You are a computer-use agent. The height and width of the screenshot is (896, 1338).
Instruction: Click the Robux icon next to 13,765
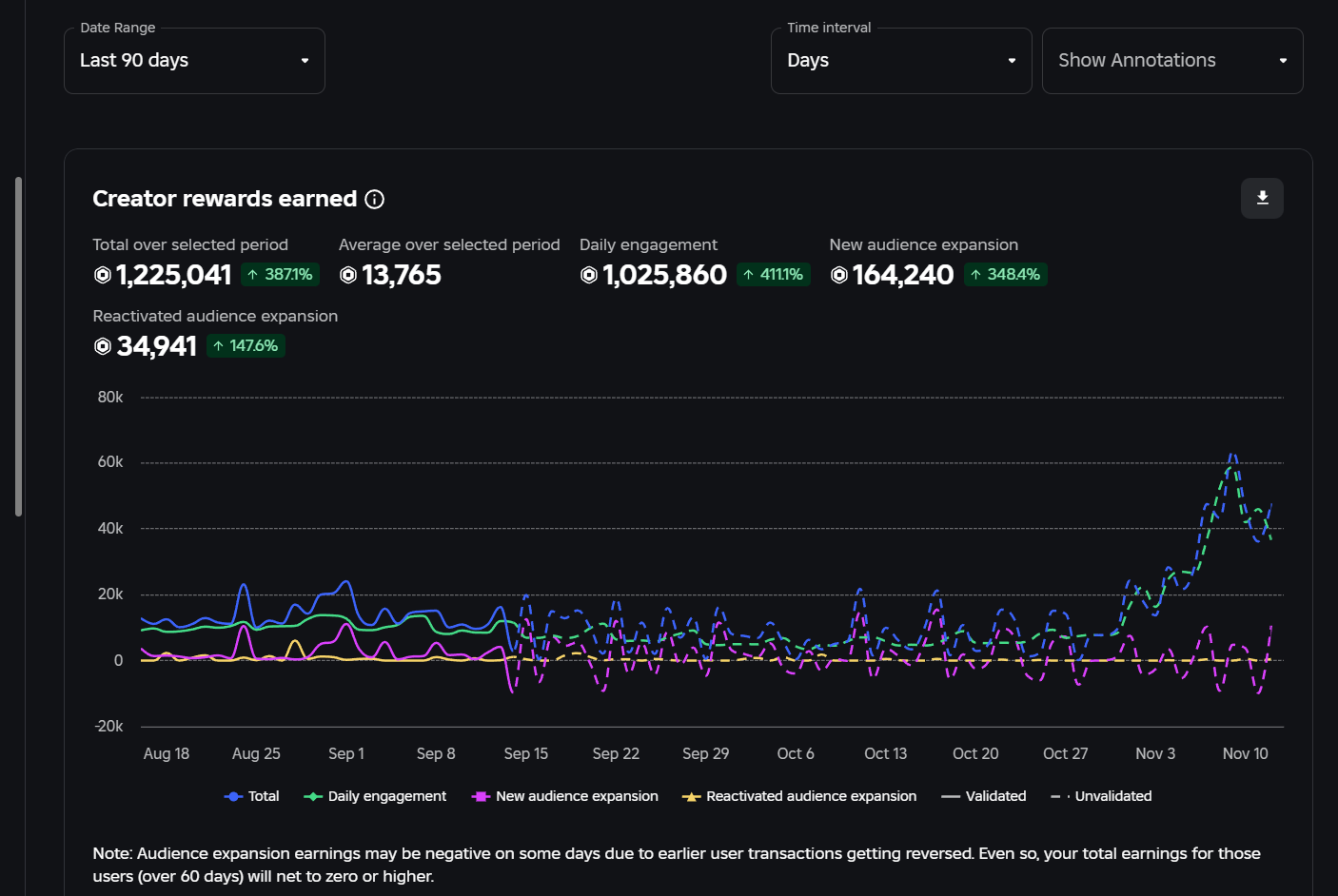tap(348, 275)
